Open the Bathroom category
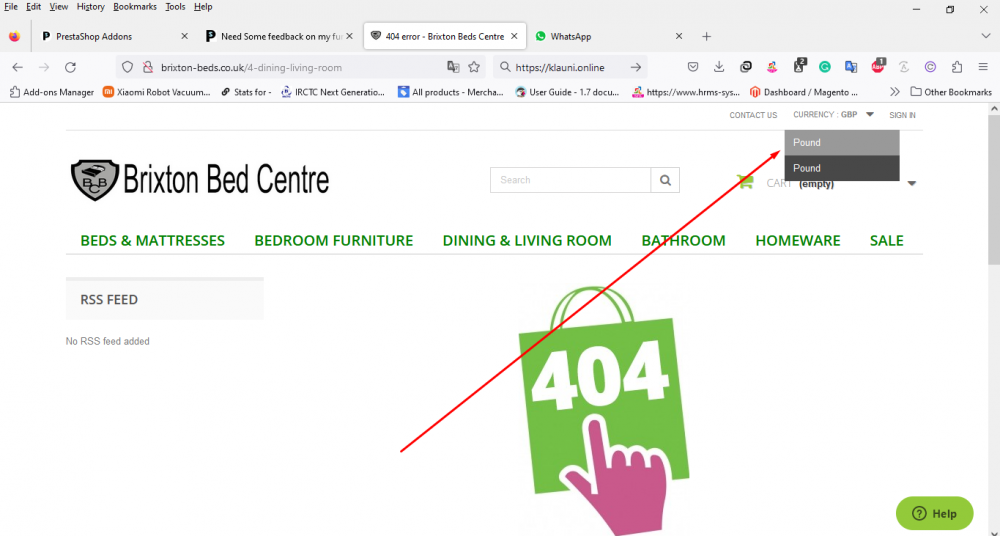 point(683,241)
